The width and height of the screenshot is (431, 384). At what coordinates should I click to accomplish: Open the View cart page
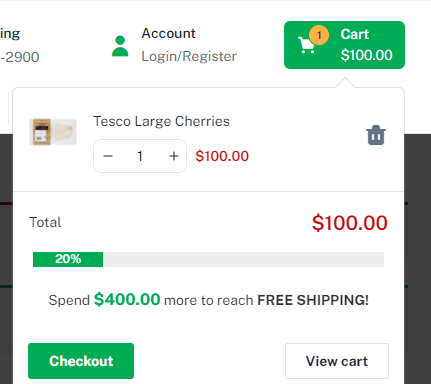point(337,361)
